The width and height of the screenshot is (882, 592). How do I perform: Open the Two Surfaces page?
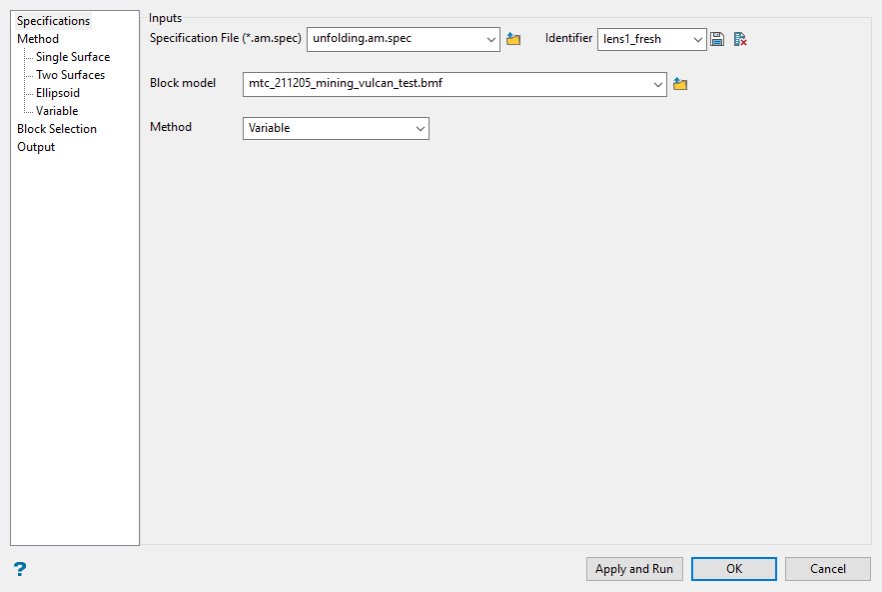pos(70,75)
